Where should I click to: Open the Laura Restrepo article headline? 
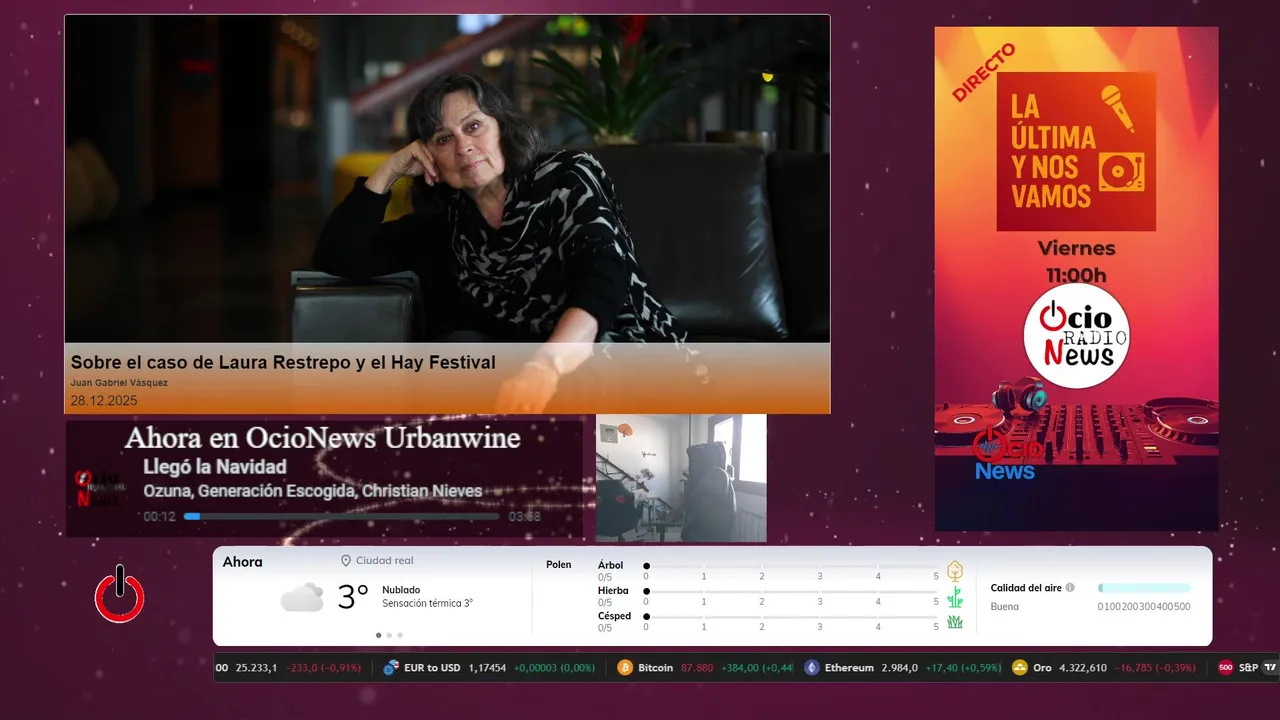click(283, 363)
